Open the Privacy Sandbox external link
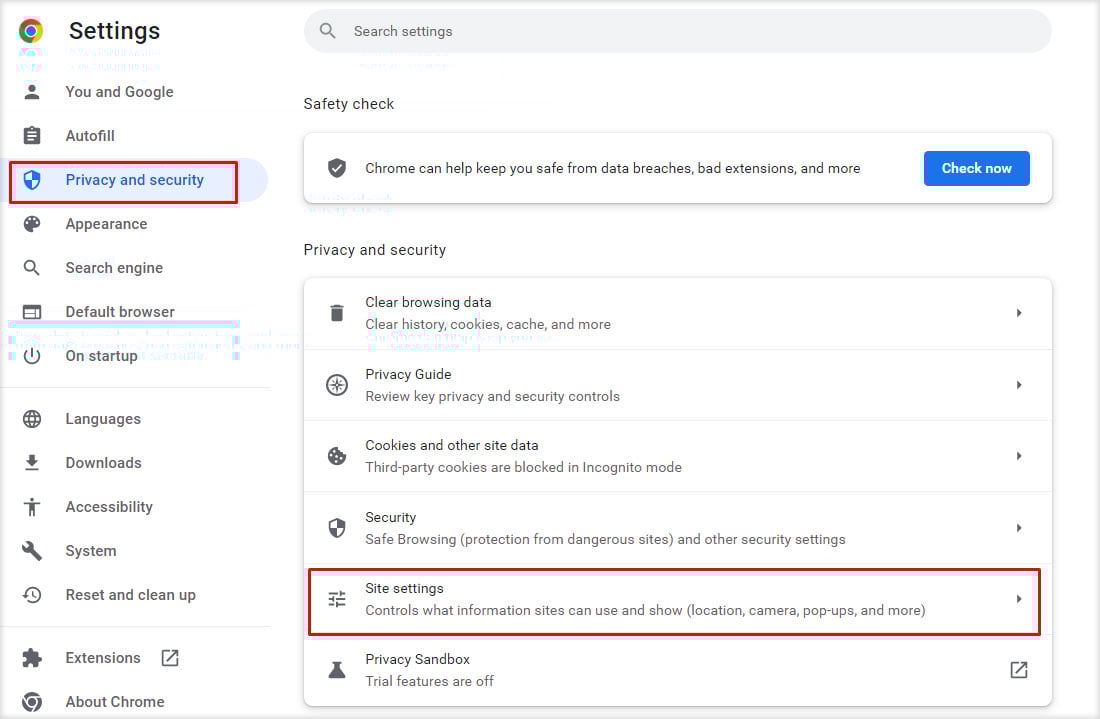Viewport: 1100px width, 719px height. click(1018, 669)
